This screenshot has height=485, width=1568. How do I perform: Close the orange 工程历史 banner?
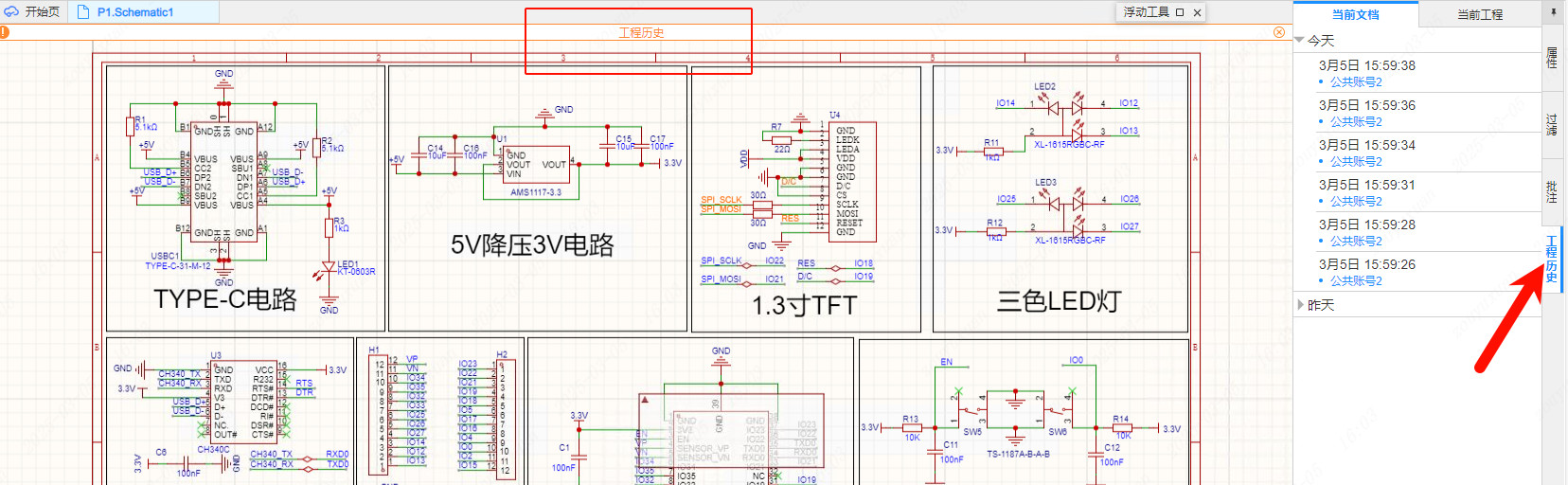pos(1279,32)
